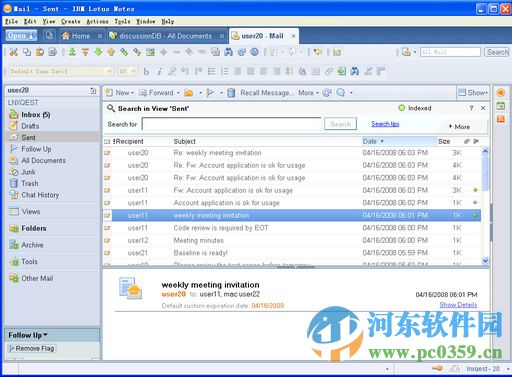Sort by the Date column header
Screen dimensions: 512x377
tap(399, 141)
